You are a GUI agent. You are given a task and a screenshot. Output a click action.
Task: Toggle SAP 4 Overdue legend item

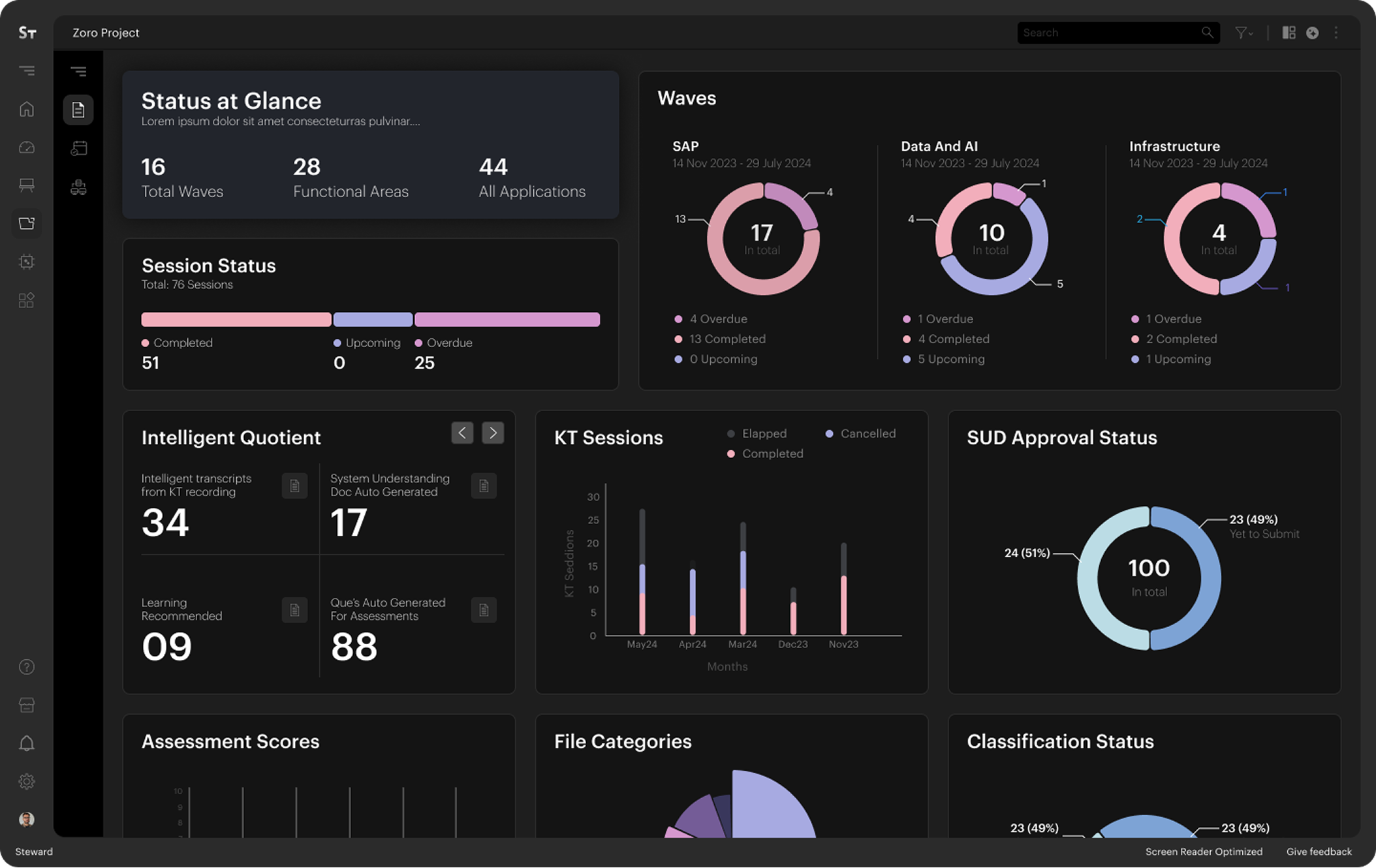coord(711,319)
